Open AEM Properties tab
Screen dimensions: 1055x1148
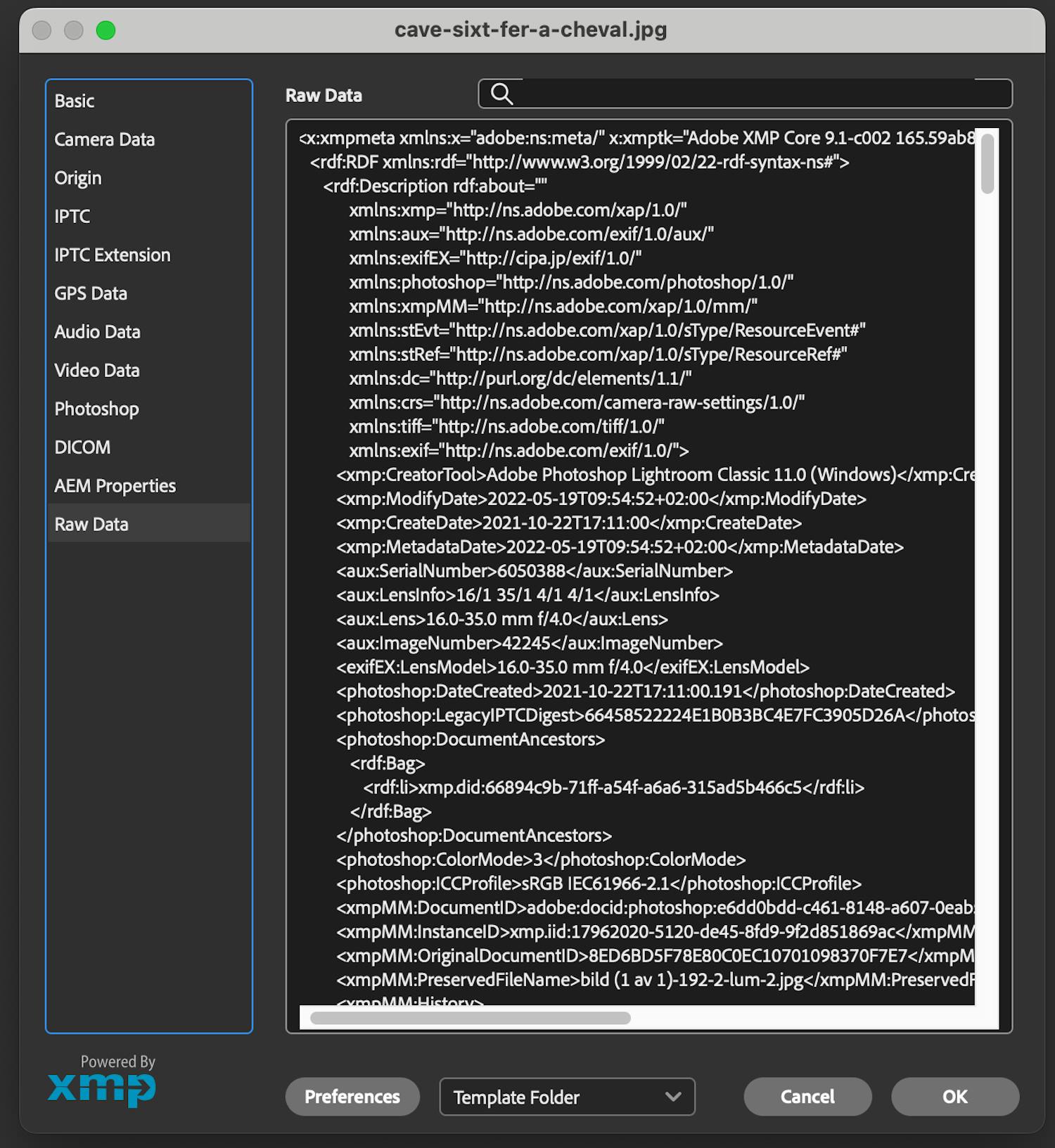click(115, 486)
